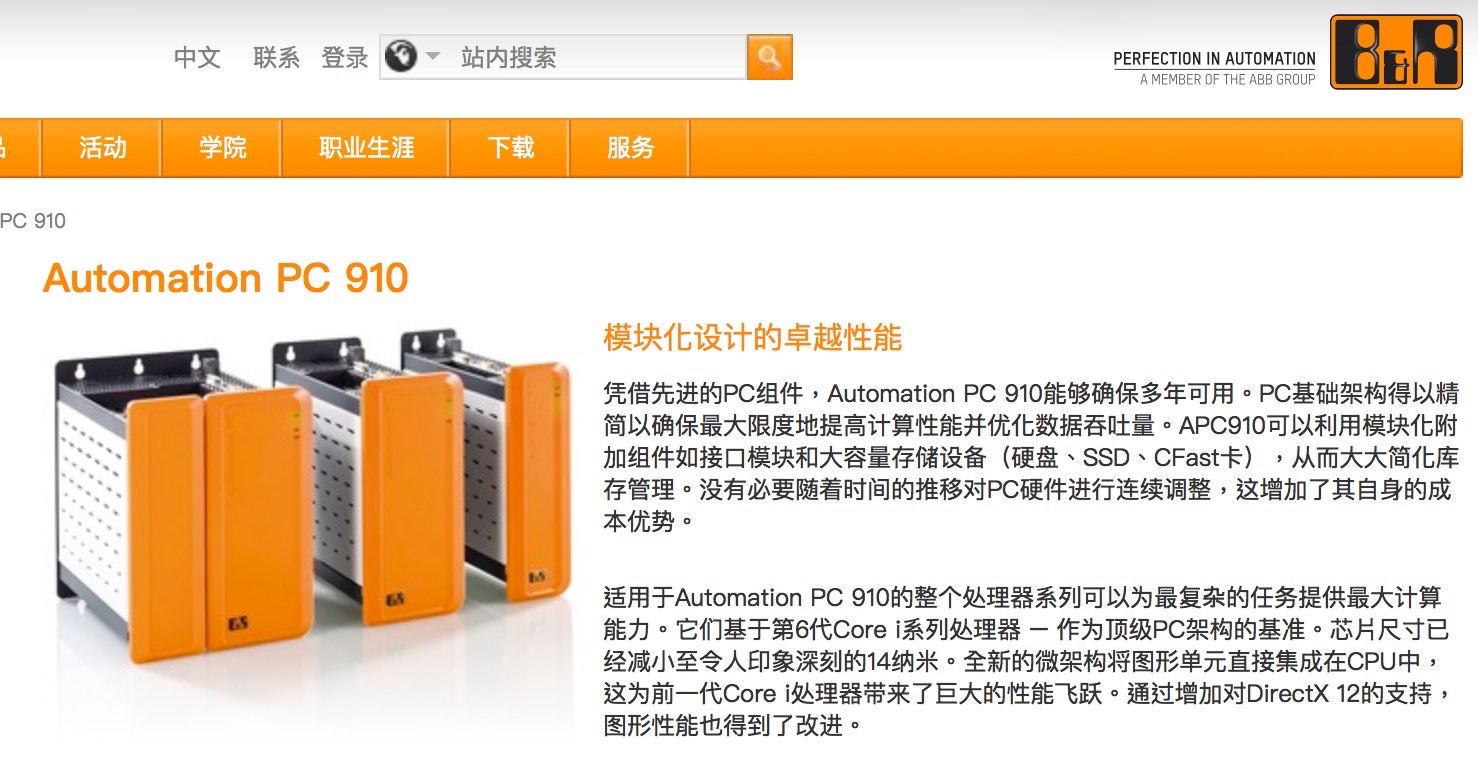The height and width of the screenshot is (770, 1478).
Task: Click the PC 910 breadcrumb text
Action: pos(33,220)
